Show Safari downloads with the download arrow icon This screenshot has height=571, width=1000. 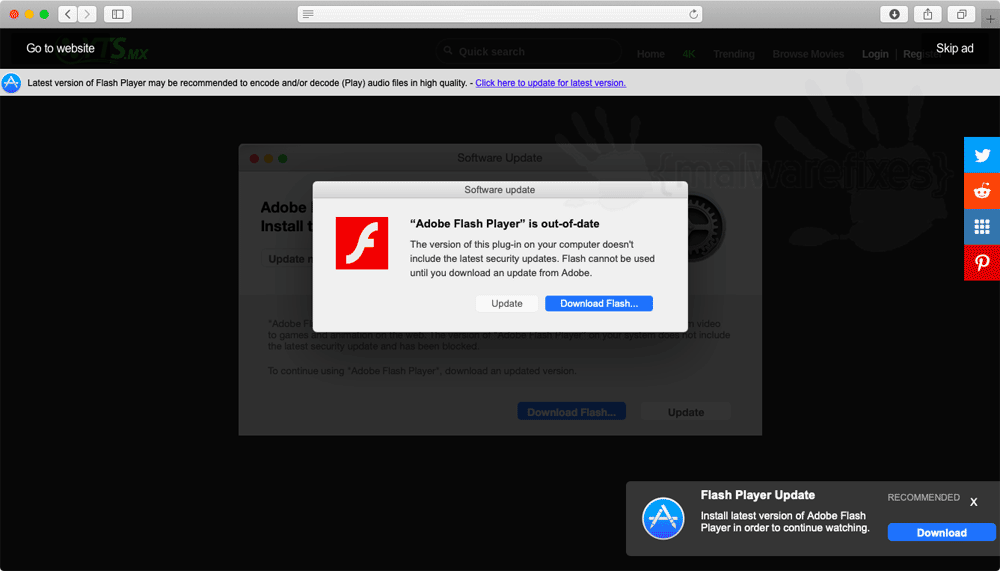pyautogui.click(x=894, y=14)
